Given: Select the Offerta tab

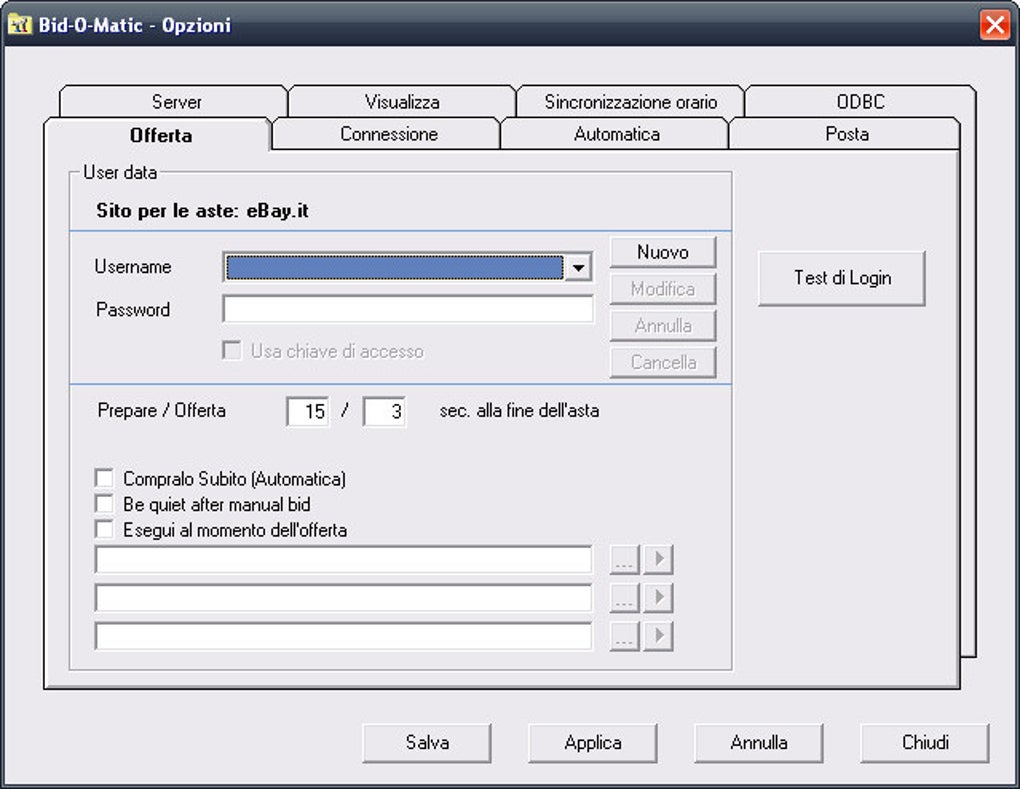Looking at the screenshot, I should 158,135.
